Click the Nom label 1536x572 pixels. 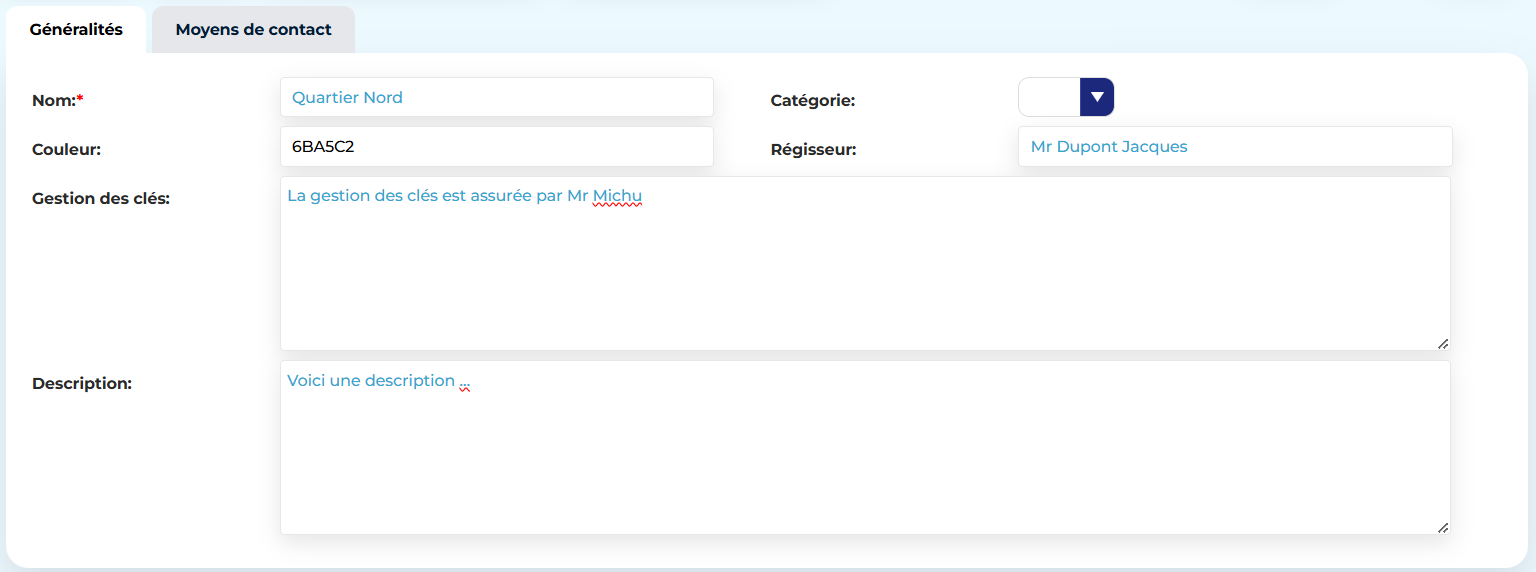(53, 100)
